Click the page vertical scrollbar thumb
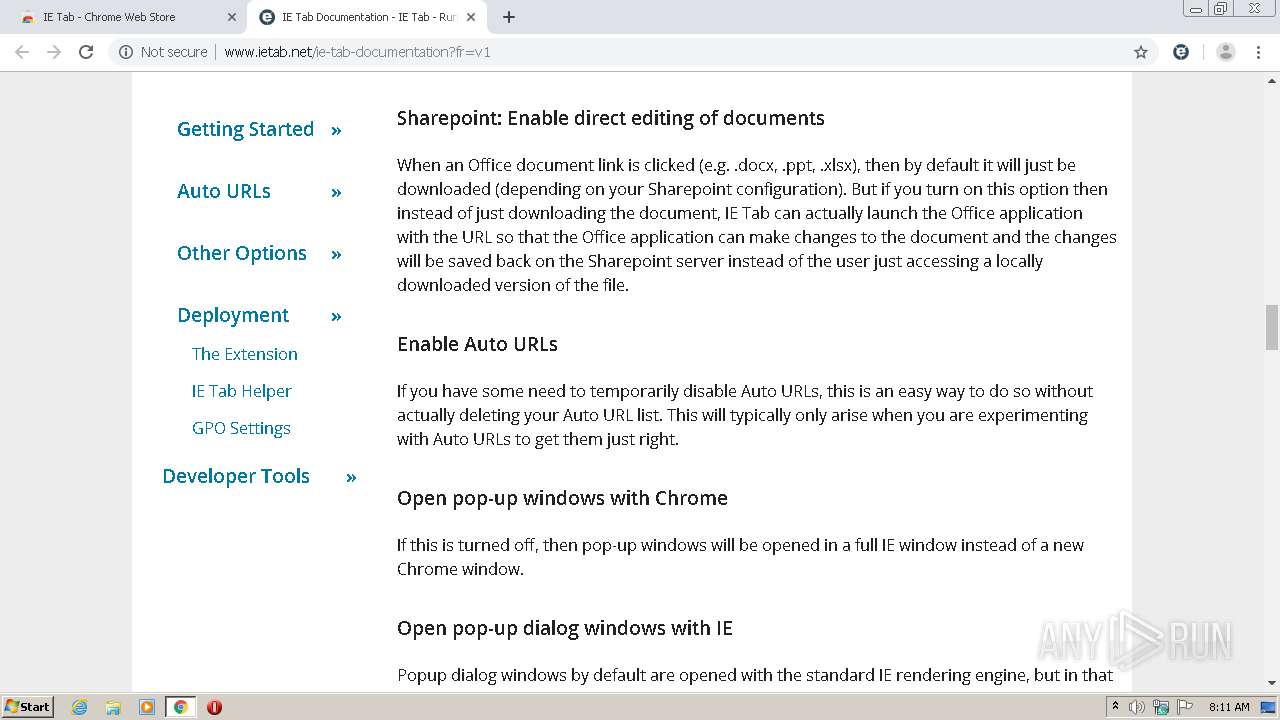 (x=1272, y=328)
